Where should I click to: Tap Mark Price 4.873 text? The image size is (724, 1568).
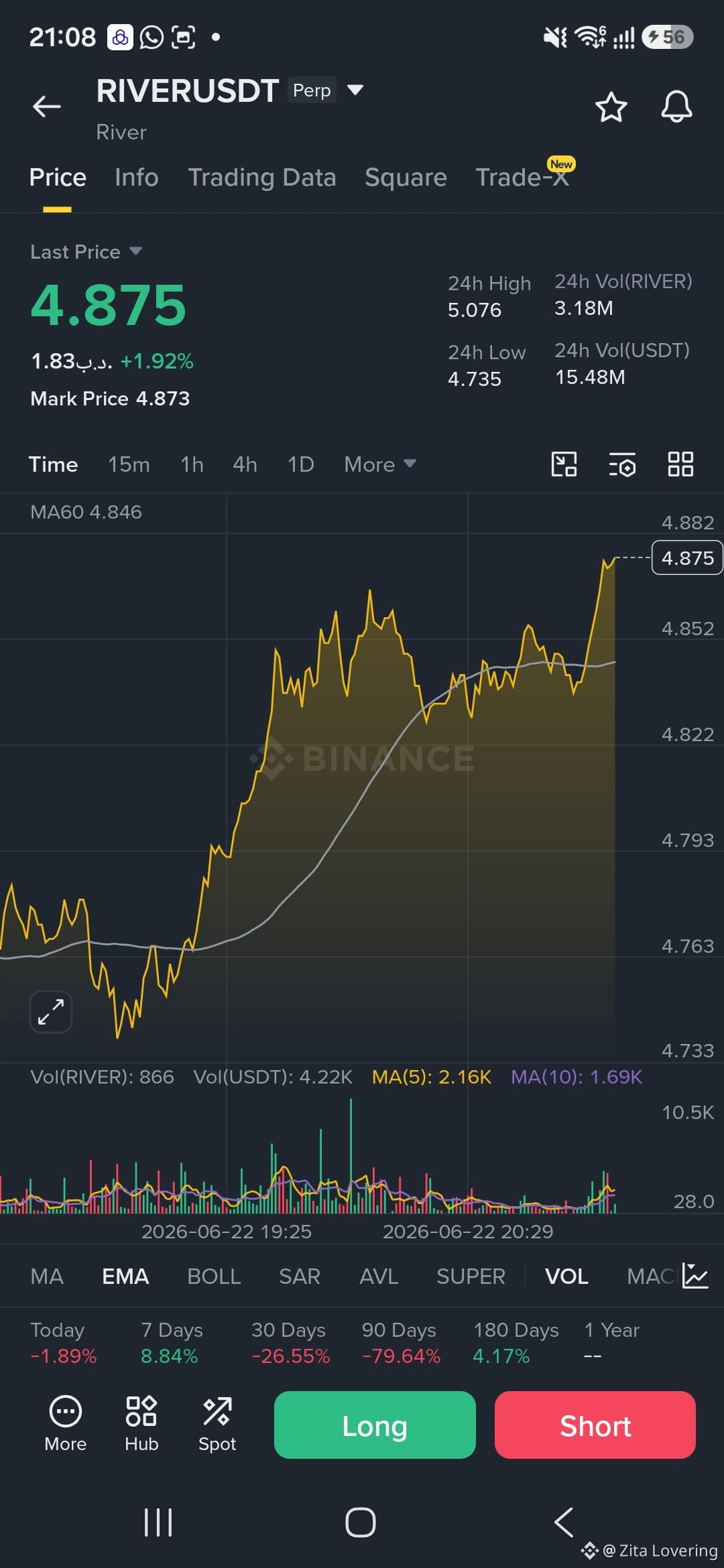110,399
